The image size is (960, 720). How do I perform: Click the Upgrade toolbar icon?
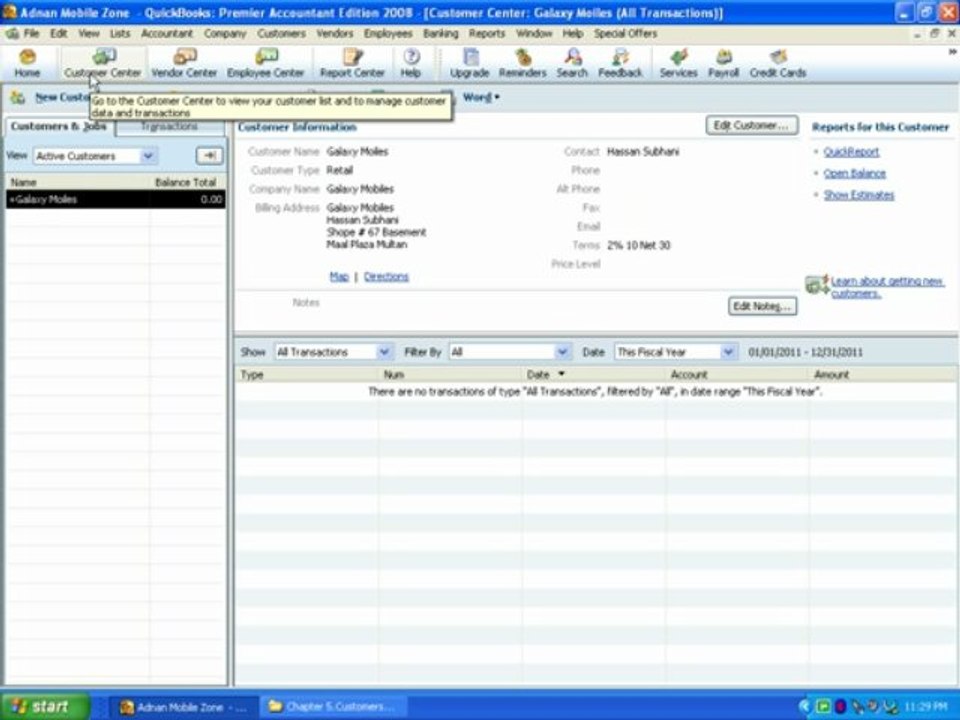(470, 64)
